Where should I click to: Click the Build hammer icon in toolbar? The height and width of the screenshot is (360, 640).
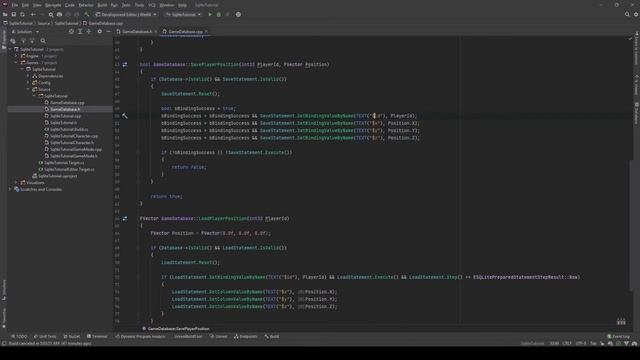pos(87,15)
